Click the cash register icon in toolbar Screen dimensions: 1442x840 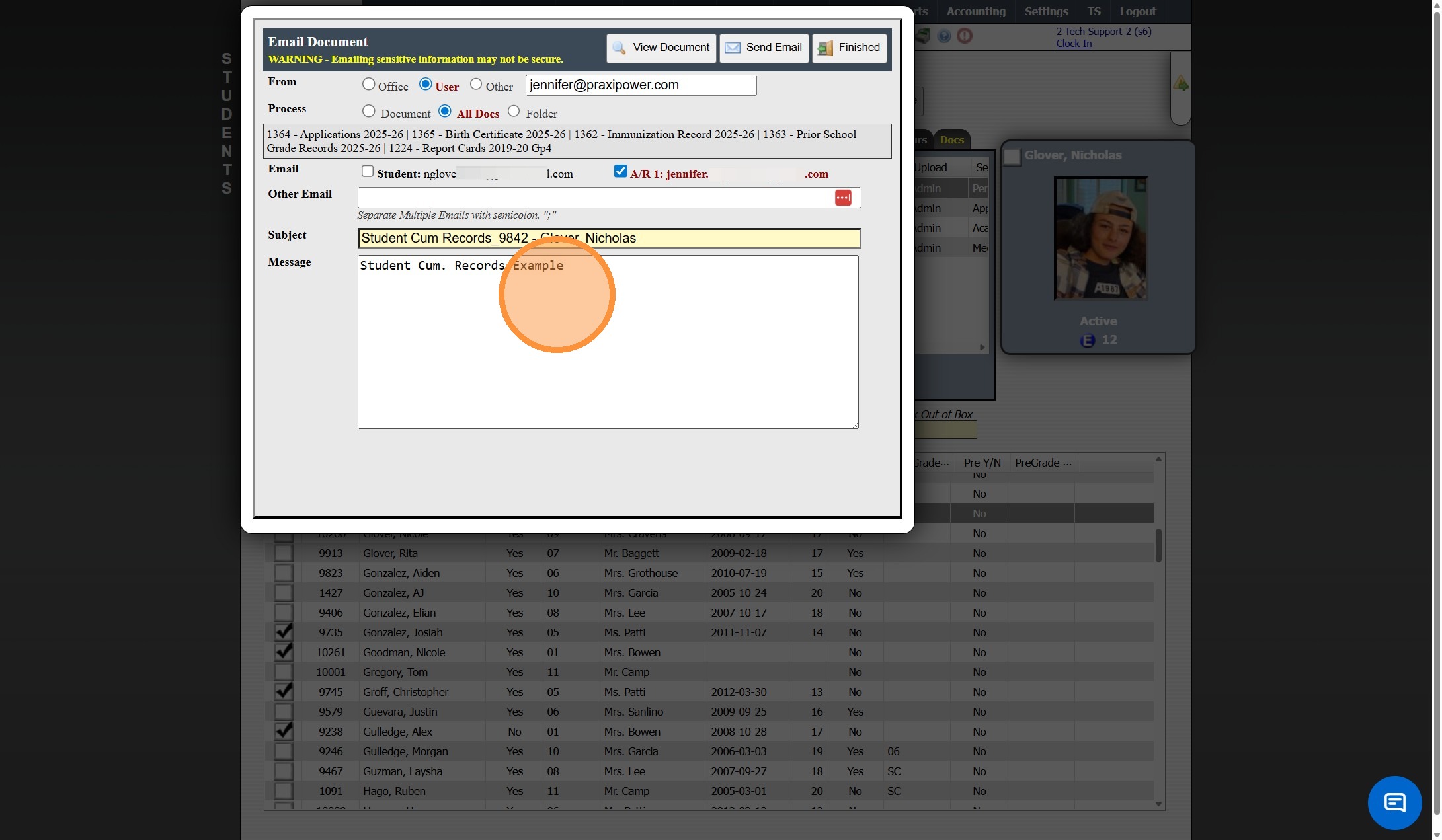click(923, 36)
